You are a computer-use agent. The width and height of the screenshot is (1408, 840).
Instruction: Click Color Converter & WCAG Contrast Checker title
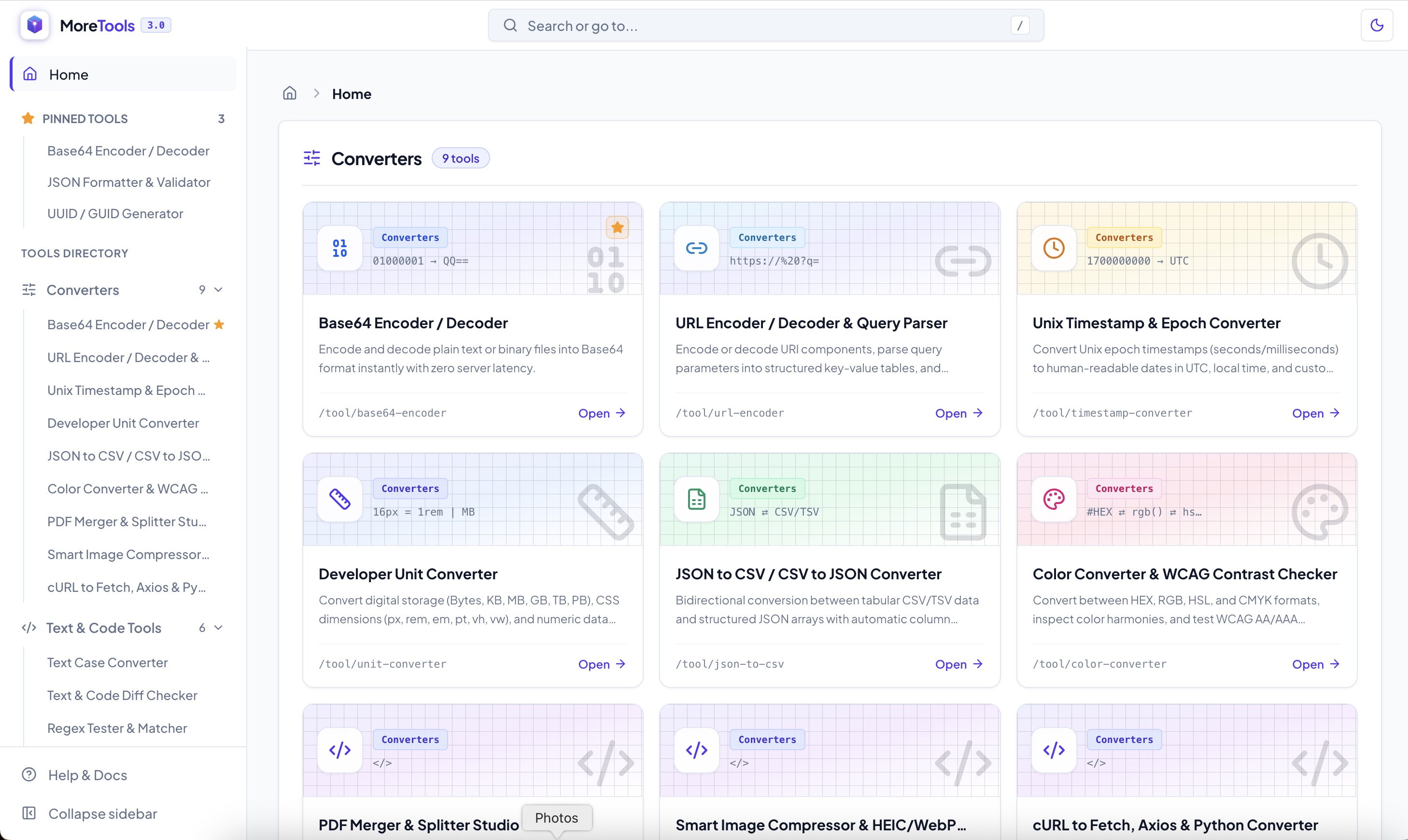1184,574
